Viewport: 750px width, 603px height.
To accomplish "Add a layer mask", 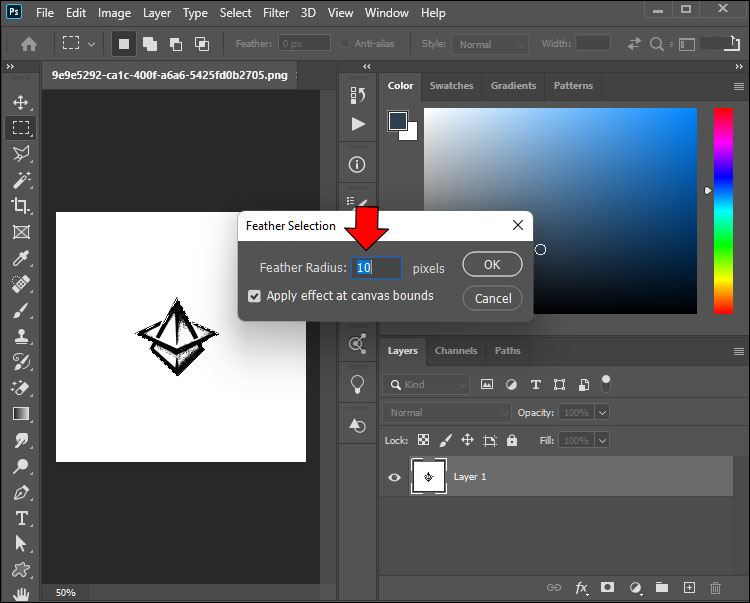I will [x=607, y=587].
